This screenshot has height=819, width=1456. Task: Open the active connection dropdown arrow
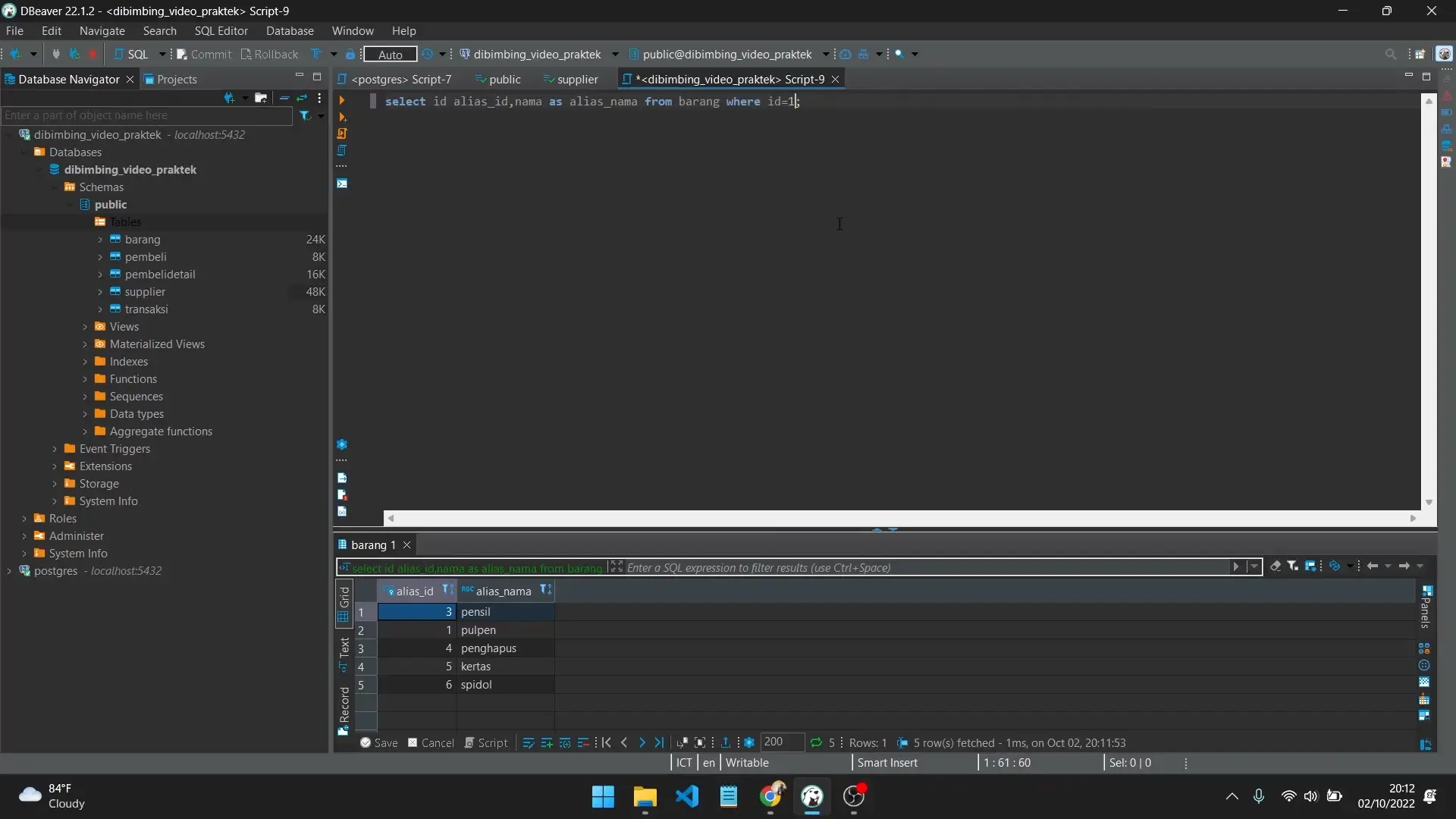[615, 54]
